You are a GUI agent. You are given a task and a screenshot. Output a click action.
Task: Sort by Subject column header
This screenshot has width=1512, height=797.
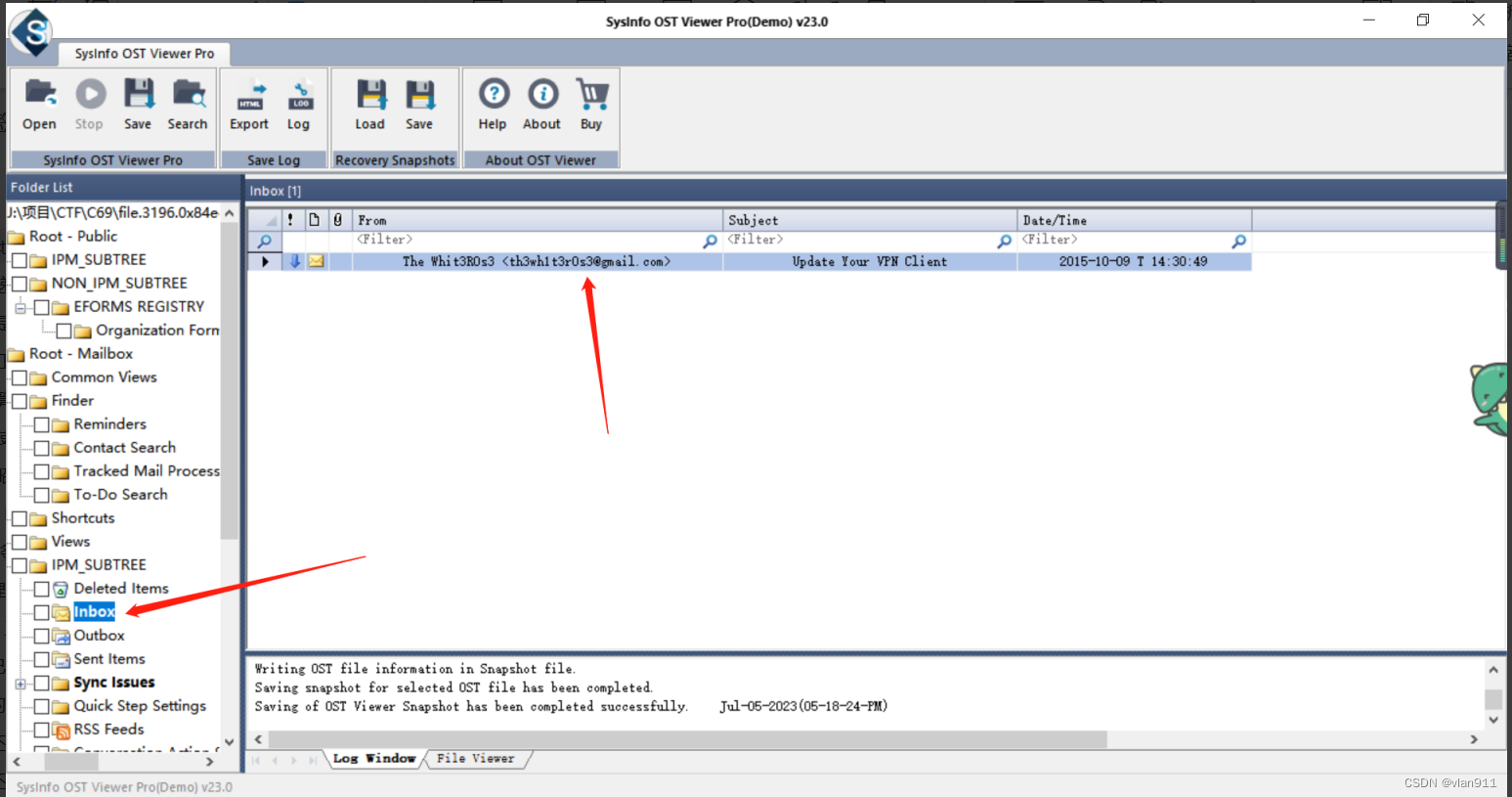click(870, 220)
